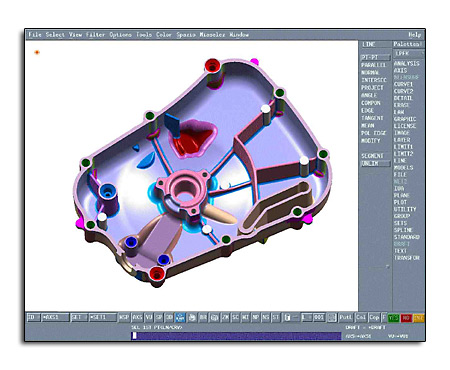Open the Tools menu
The height and width of the screenshot is (370, 450).
(144, 35)
